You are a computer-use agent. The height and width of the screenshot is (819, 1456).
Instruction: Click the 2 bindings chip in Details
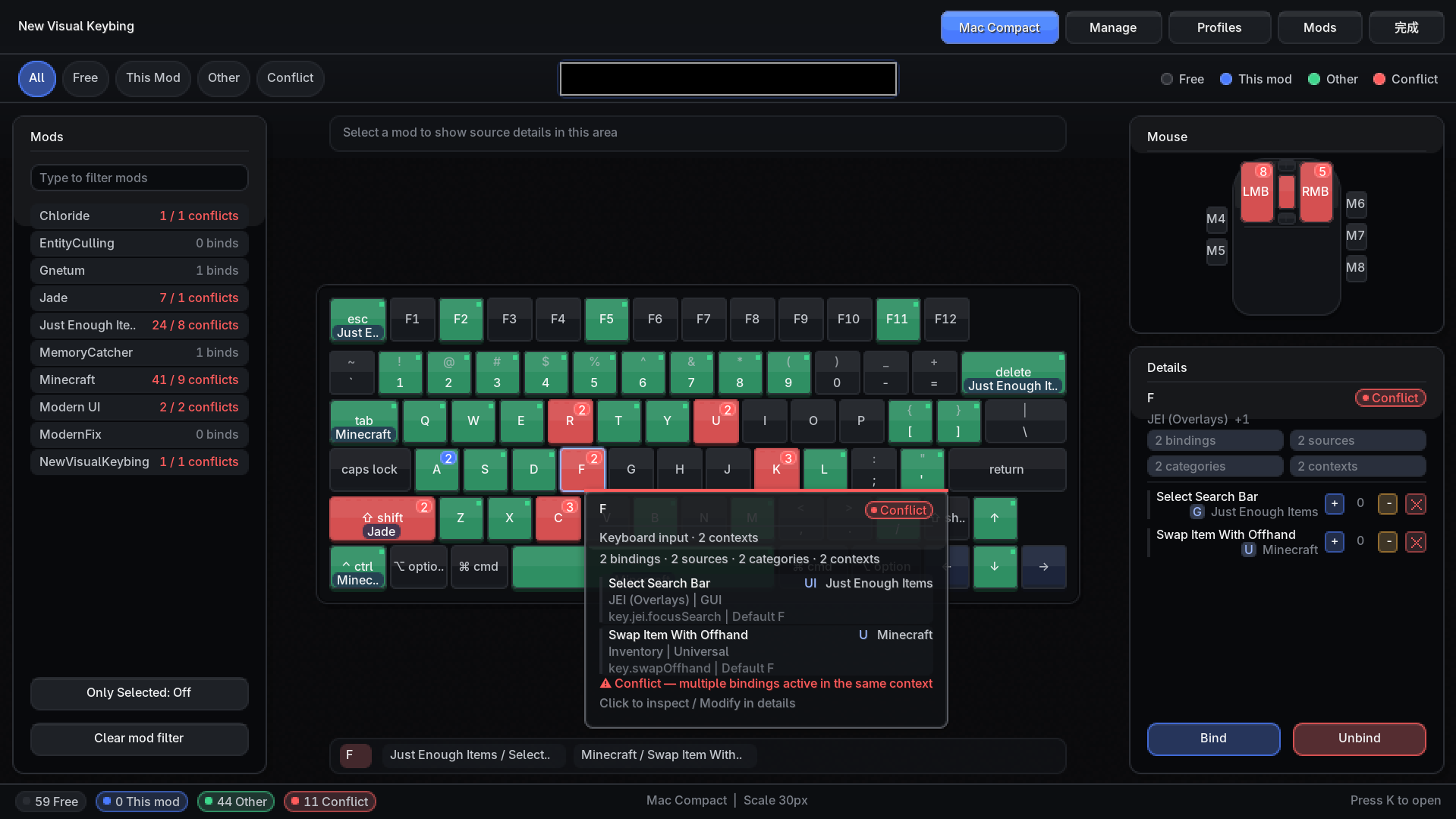click(1215, 441)
